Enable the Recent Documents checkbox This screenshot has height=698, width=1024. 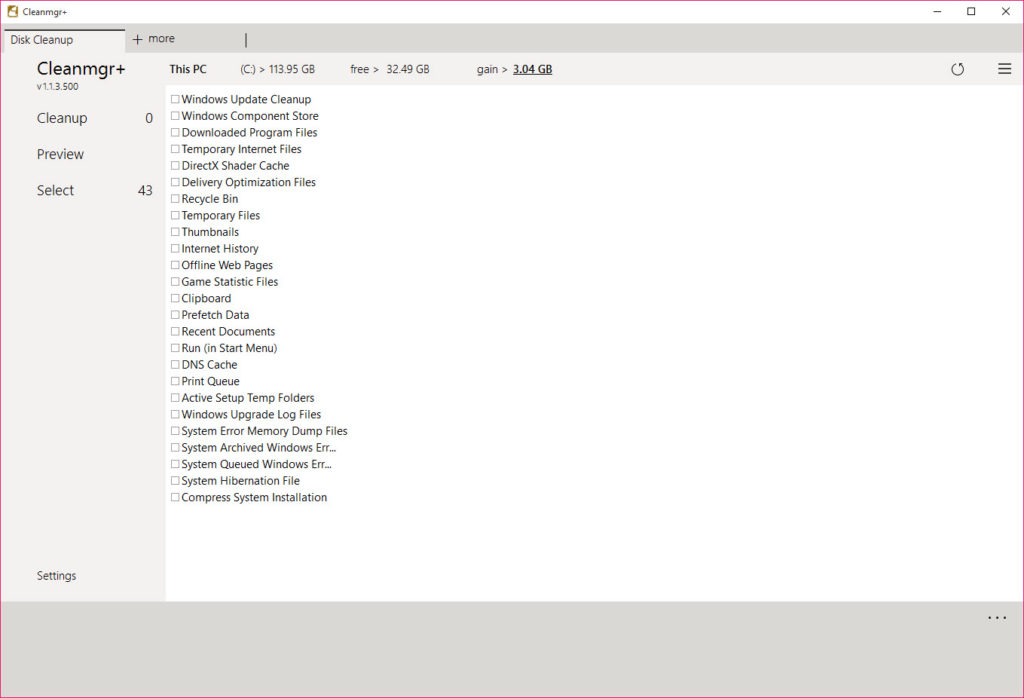[x=175, y=331]
